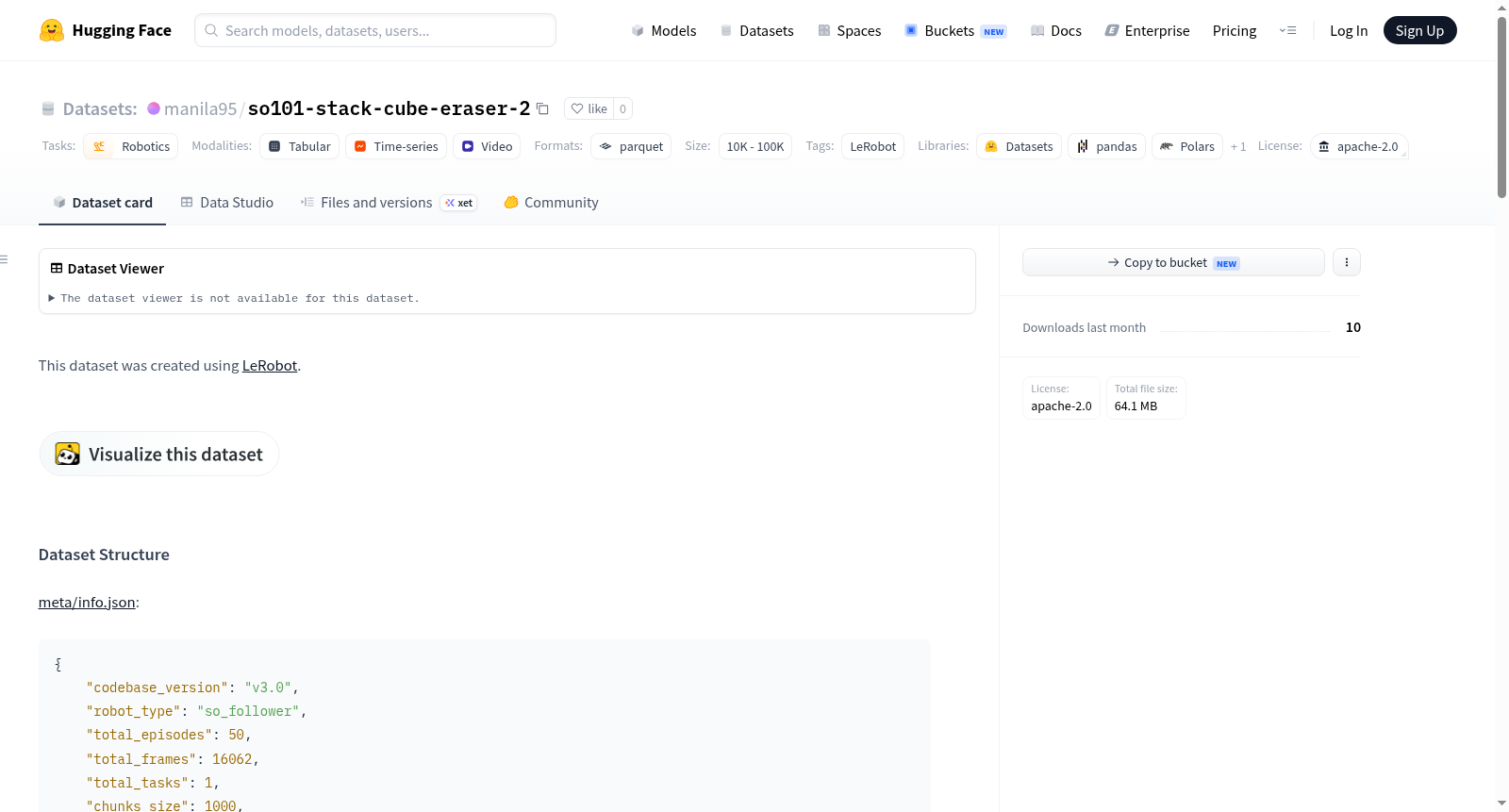Image resolution: width=1509 pixels, height=812 pixels.
Task: Switch to the Data Studio tab
Action: coord(226,202)
